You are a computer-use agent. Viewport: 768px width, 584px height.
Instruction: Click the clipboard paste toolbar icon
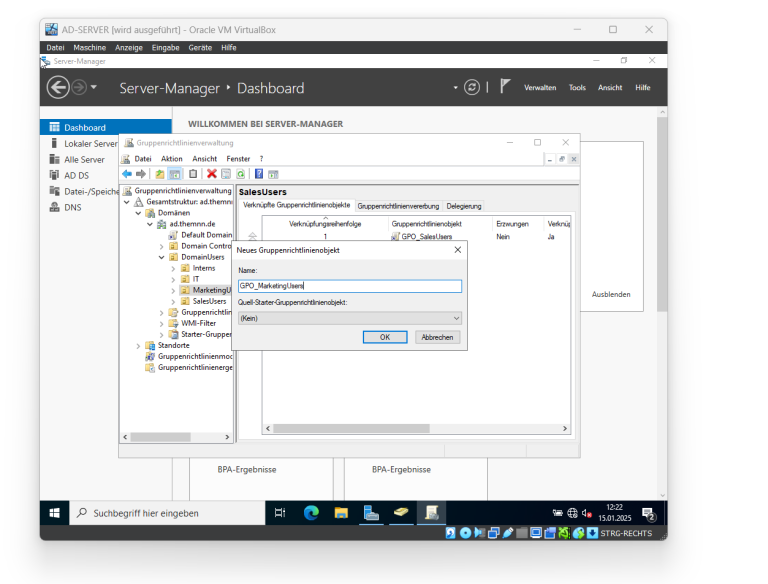click(193, 174)
